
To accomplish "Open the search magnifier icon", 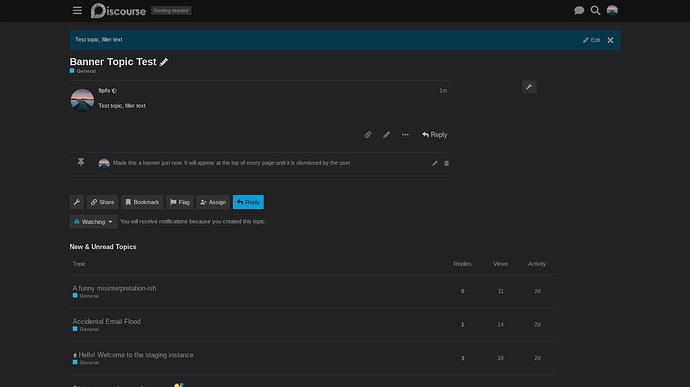I will coord(595,10).
